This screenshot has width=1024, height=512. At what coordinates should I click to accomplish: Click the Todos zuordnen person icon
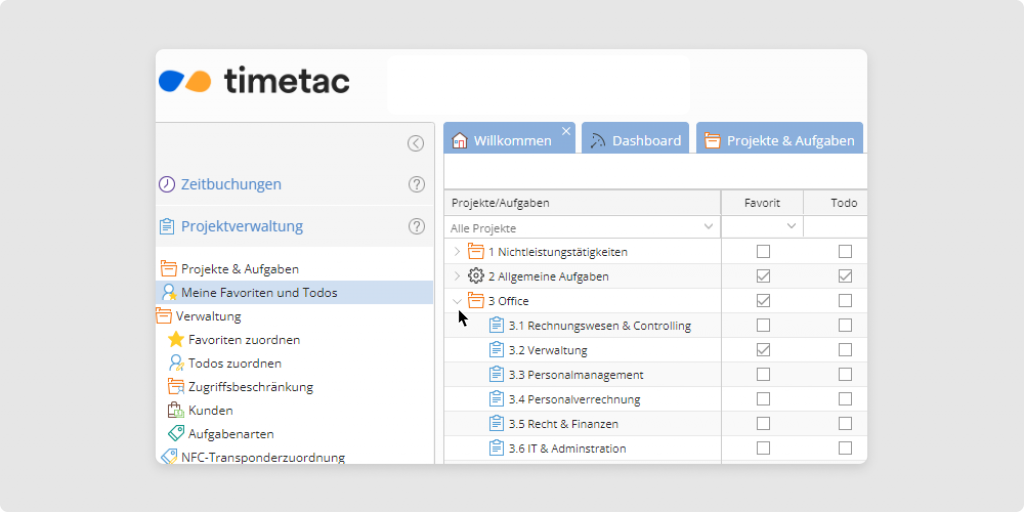[176, 363]
